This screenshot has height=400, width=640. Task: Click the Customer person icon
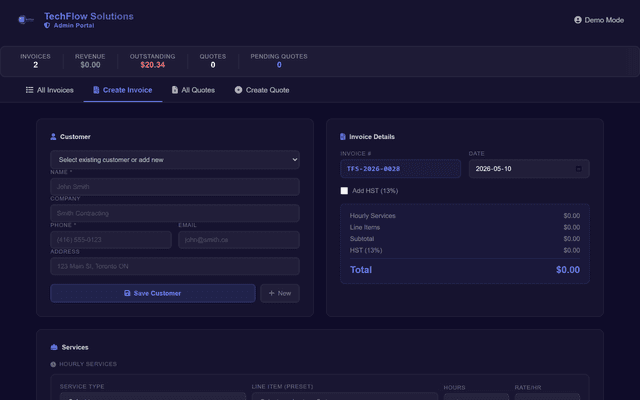click(x=53, y=137)
